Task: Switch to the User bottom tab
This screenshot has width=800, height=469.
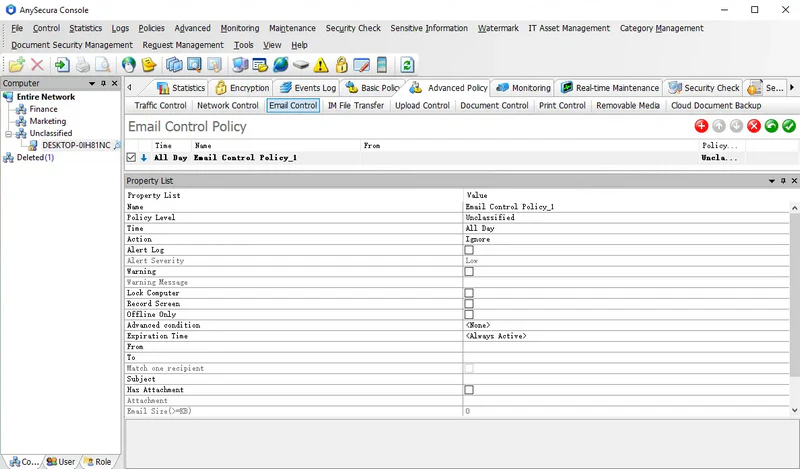Action: click(61, 461)
